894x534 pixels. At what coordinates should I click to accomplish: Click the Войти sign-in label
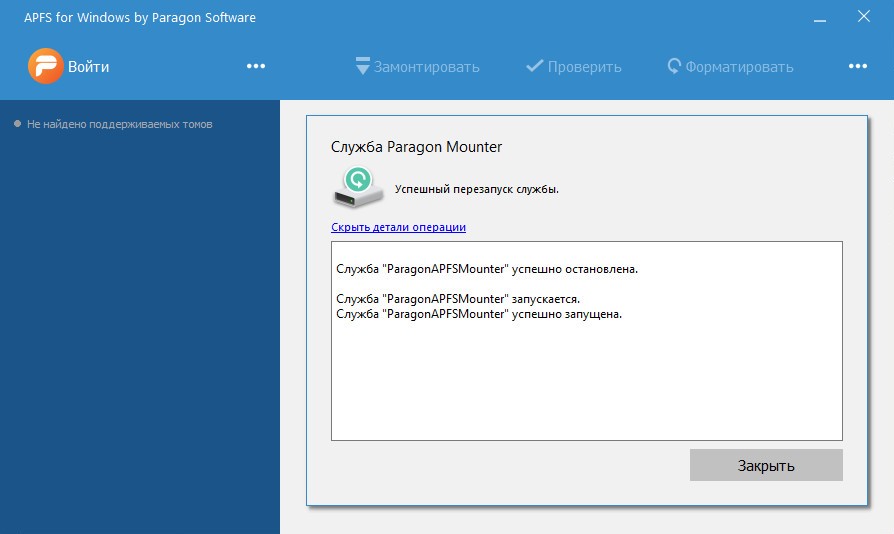[x=89, y=67]
